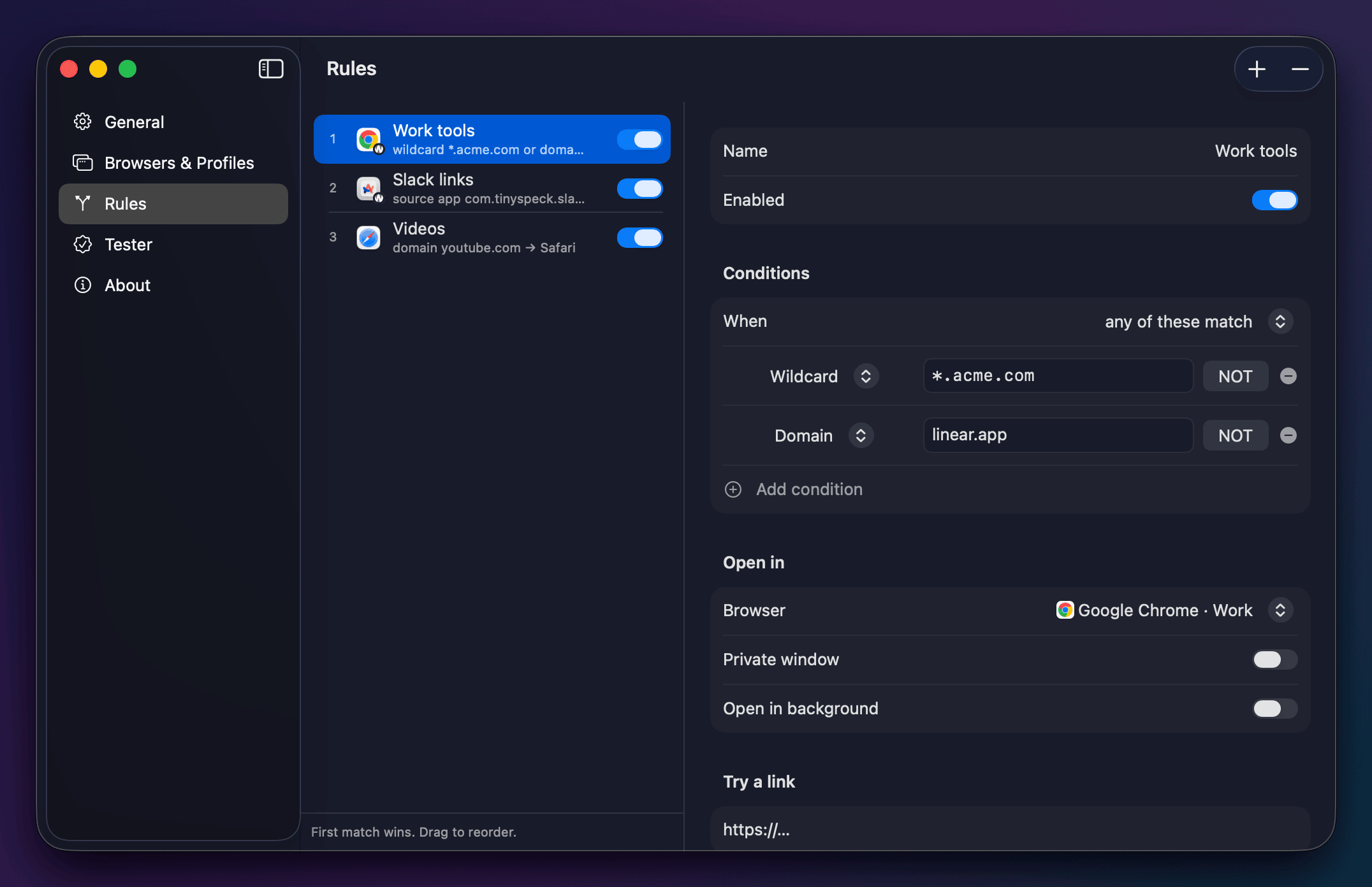
Task: Open the 'any of these match' dropdown
Action: coord(1199,321)
